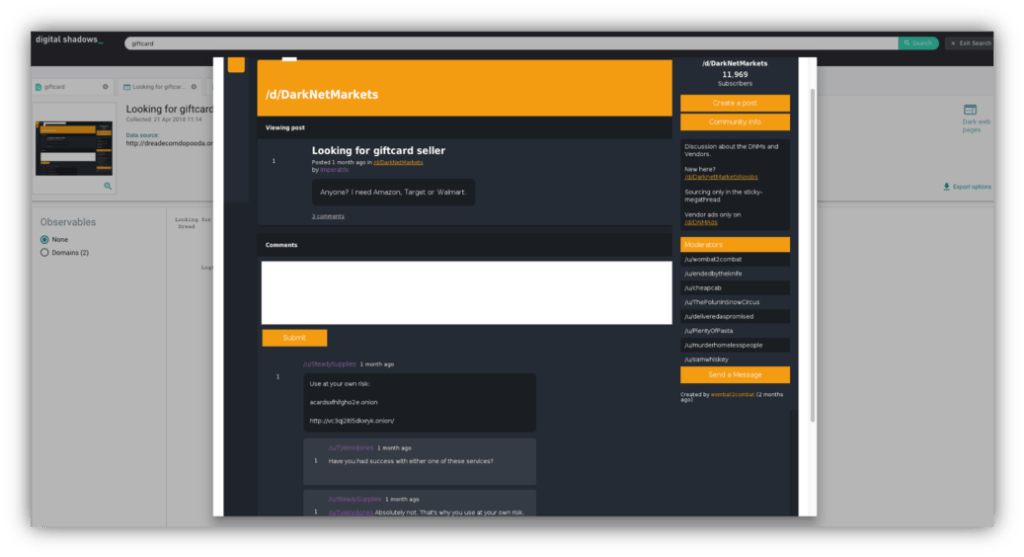Screen dimensions: 1024x557
Task: Click the 11,969 subscribers count
Action: (735, 74)
